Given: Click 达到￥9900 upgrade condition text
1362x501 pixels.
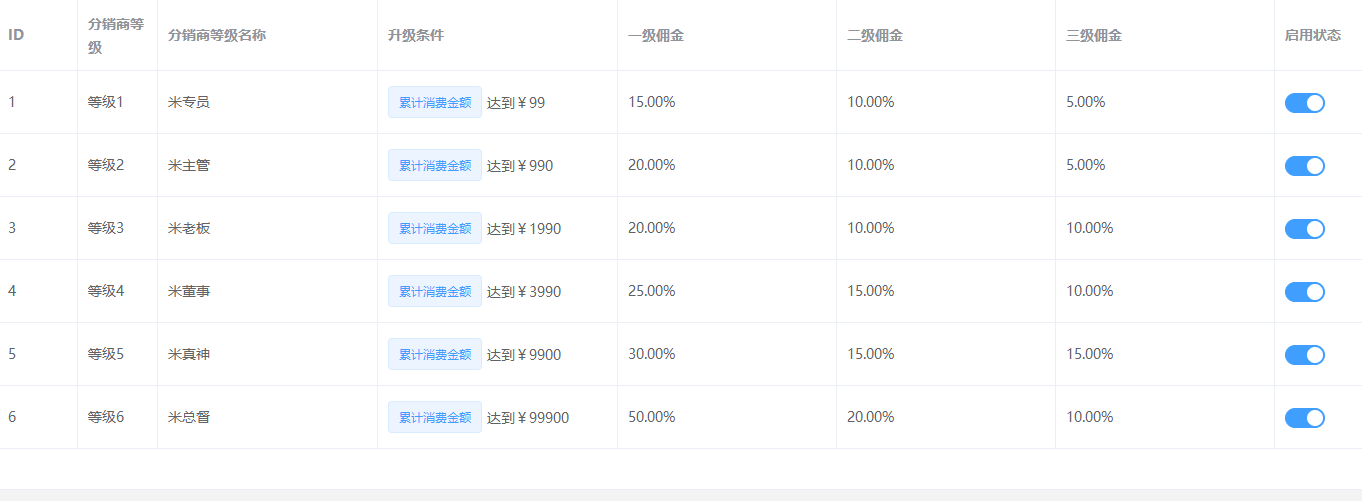Looking at the screenshot, I should (x=524, y=354).
